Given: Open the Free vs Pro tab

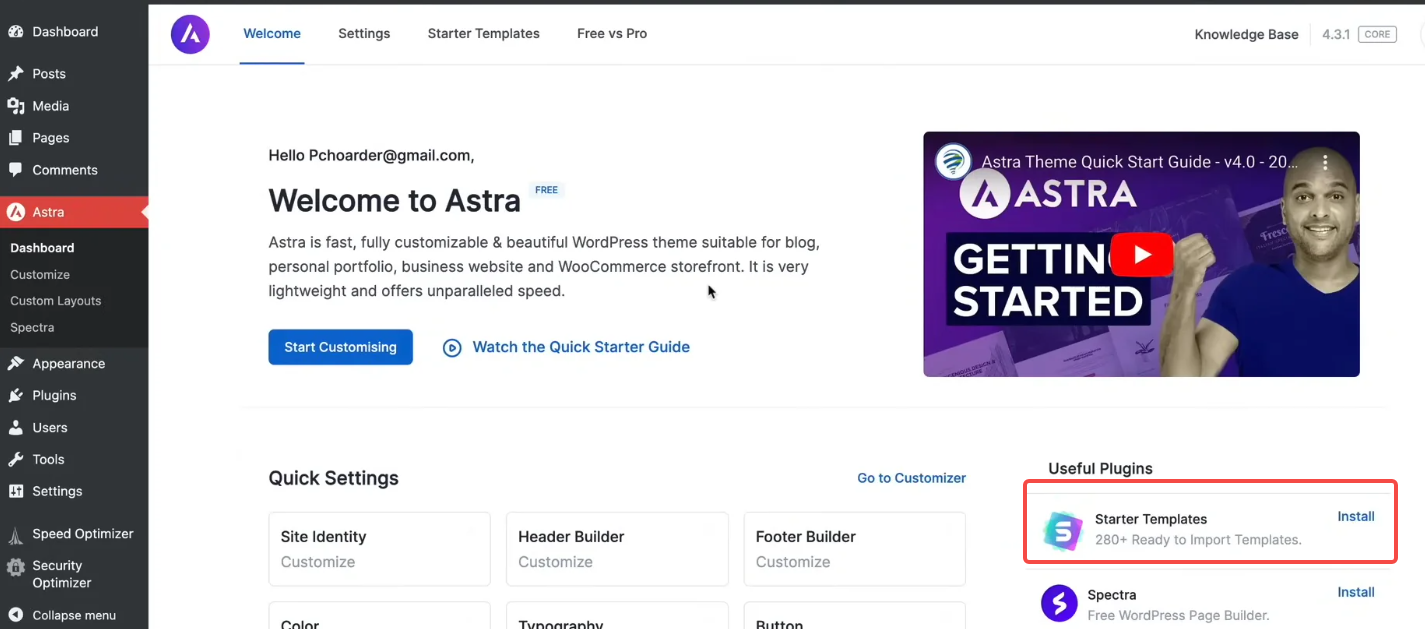Looking at the screenshot, I should point(611,34).
